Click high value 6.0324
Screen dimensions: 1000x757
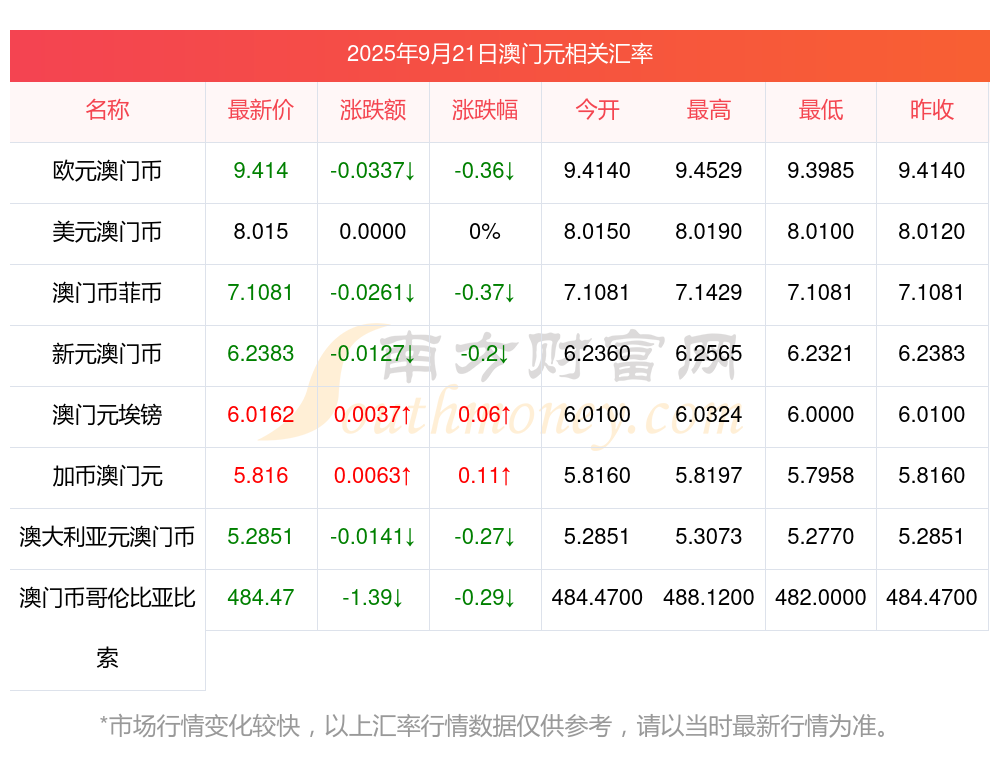pos(709,415)
